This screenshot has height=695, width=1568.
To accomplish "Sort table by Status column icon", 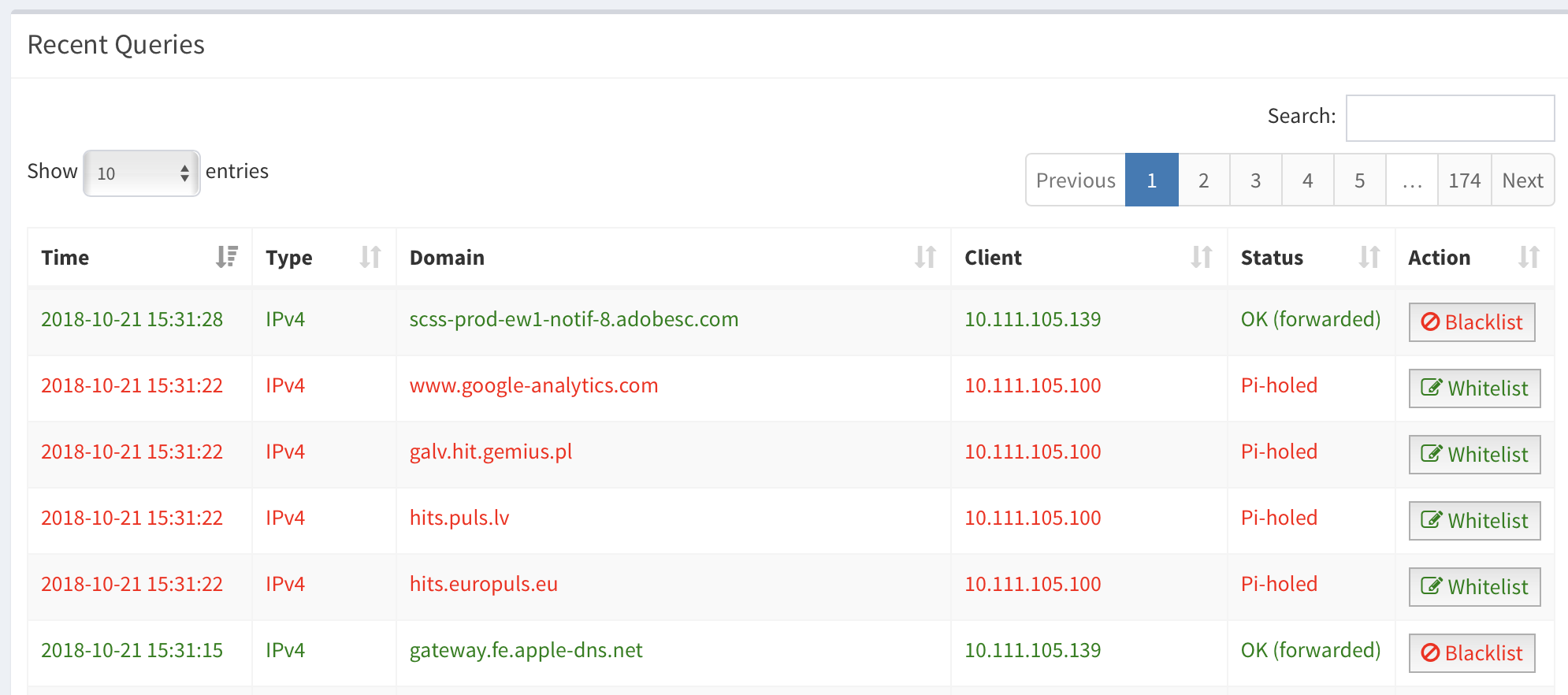I will (1369, 257).
